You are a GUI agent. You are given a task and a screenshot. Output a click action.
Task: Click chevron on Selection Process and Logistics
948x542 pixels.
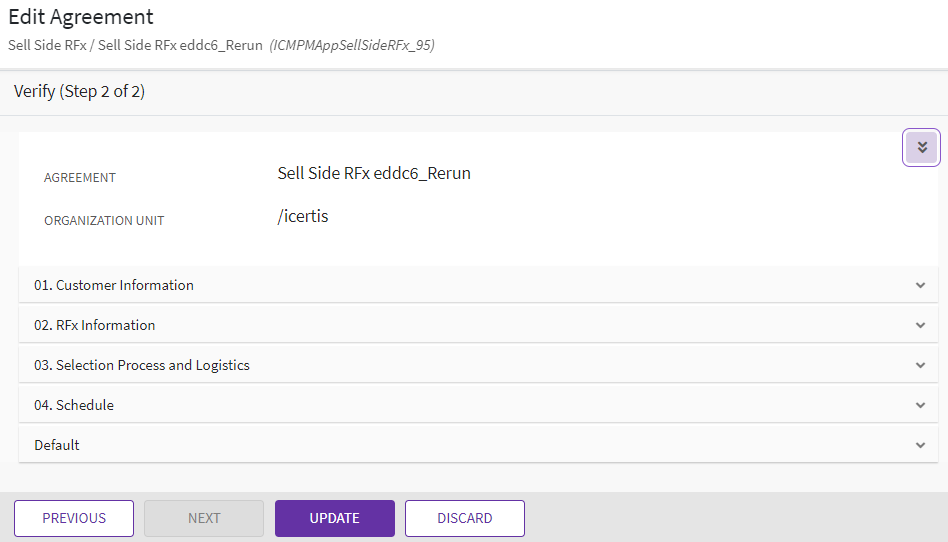(x=920, y=365)
